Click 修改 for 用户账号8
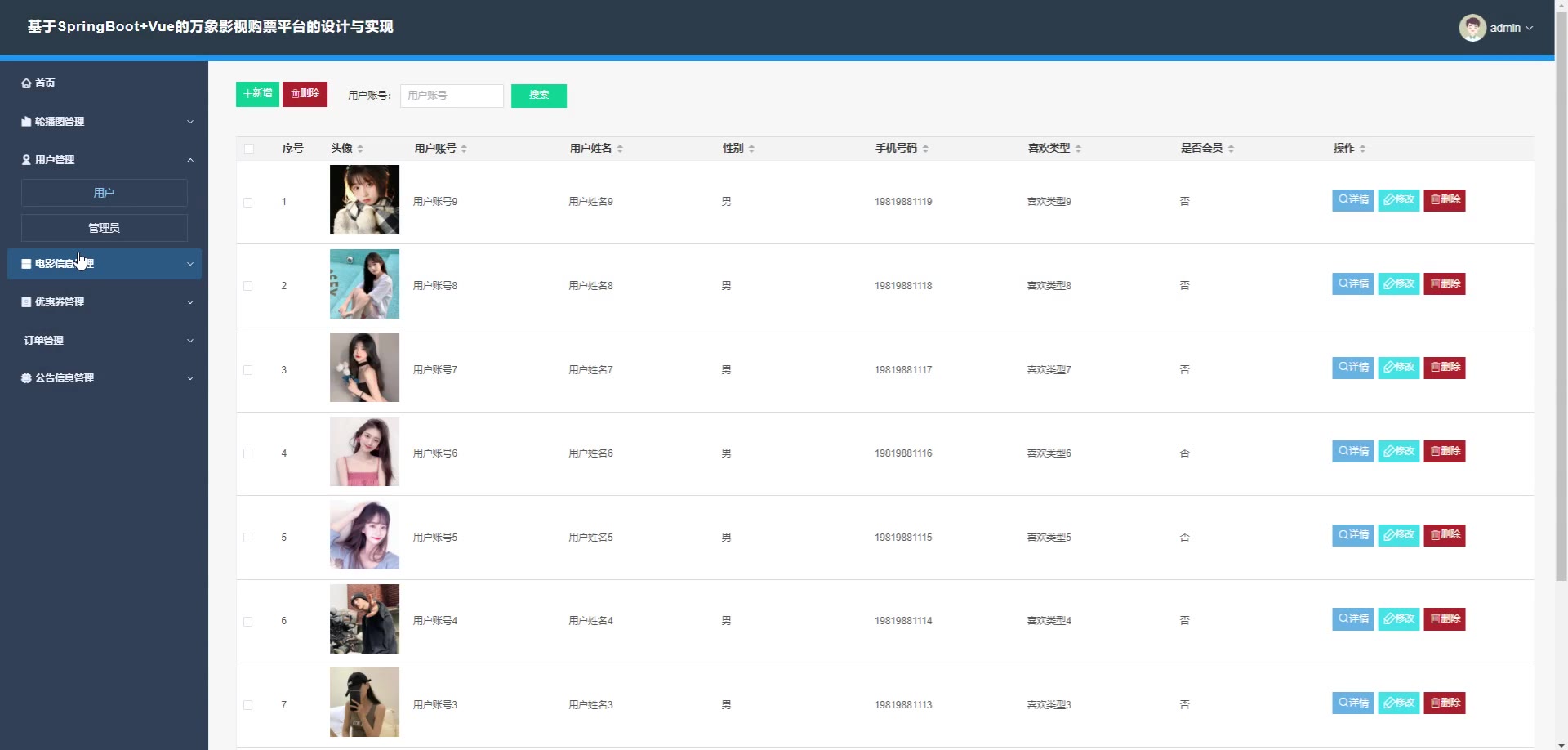Image resolution: width=1568 pixels, height=750 pixels. coord(1399,284)
